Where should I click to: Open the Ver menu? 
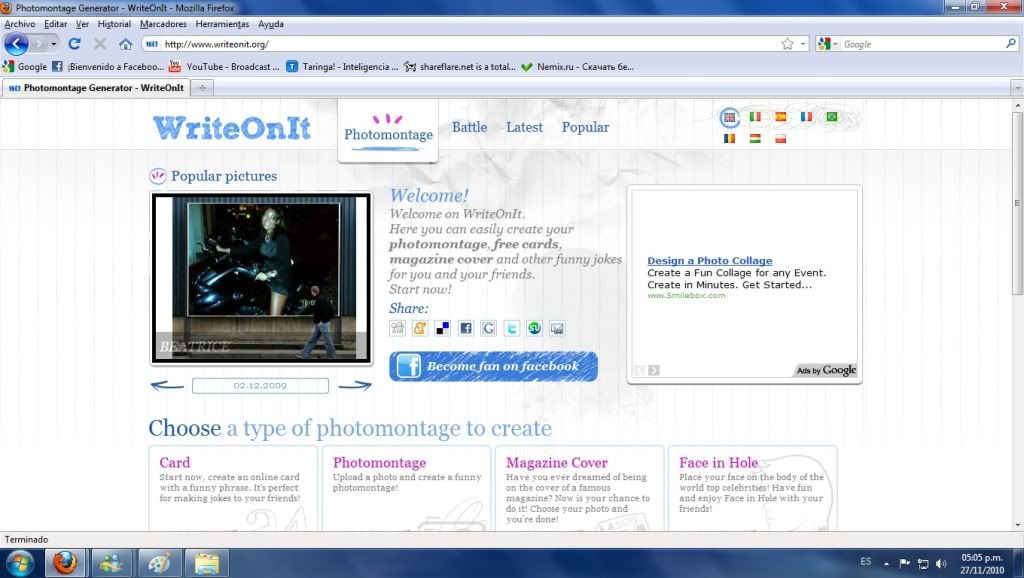pyautogui.click(x=82, y=24)
